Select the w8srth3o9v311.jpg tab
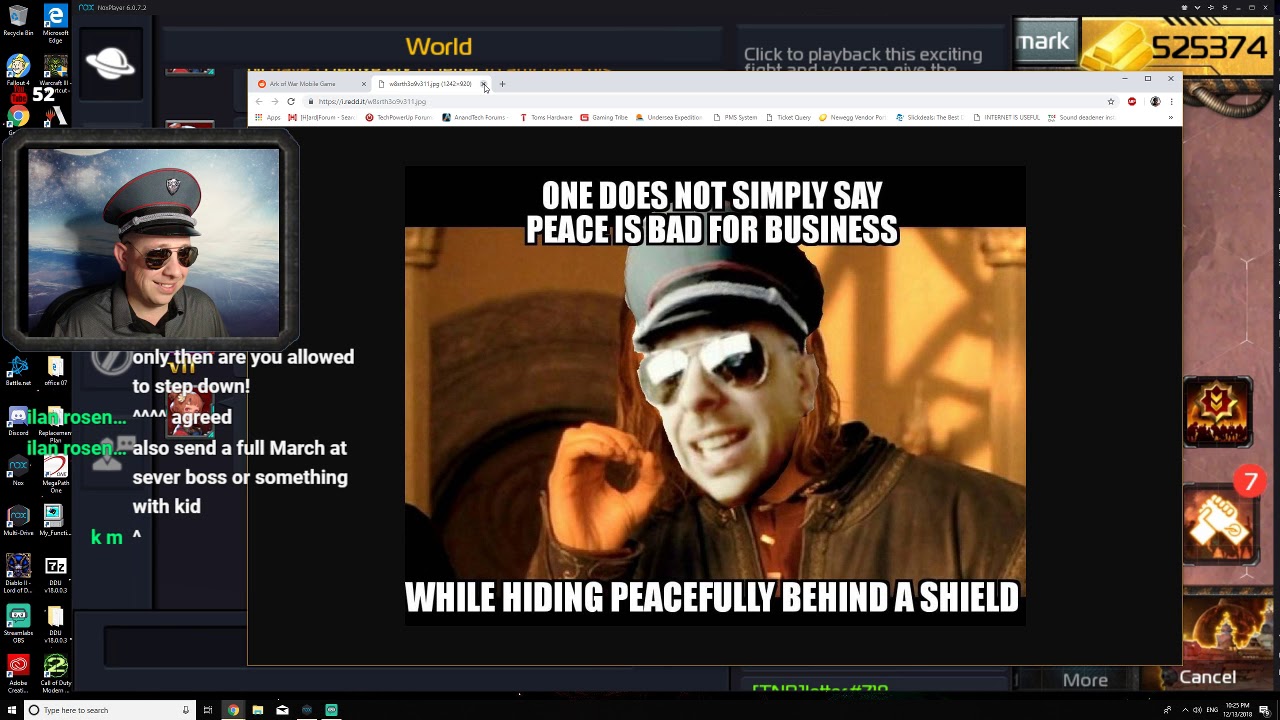The width and height of the screenshot is (1280, 720). point(430,84)
